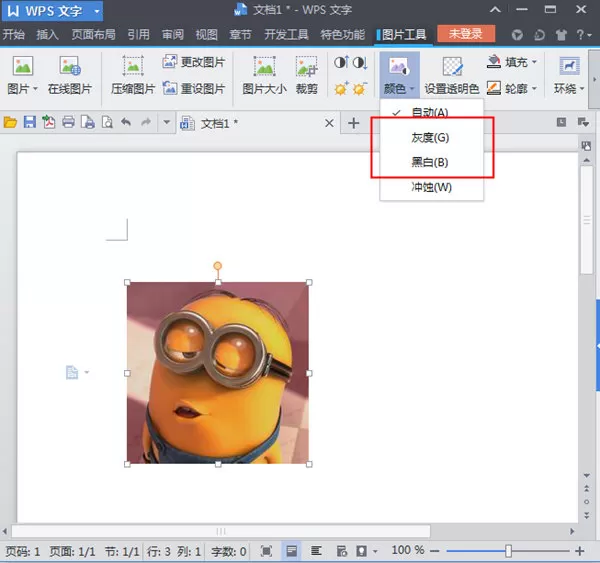Click the vertical scrollbar thumb
Screen dimensions: 600x563
(586, 220)
